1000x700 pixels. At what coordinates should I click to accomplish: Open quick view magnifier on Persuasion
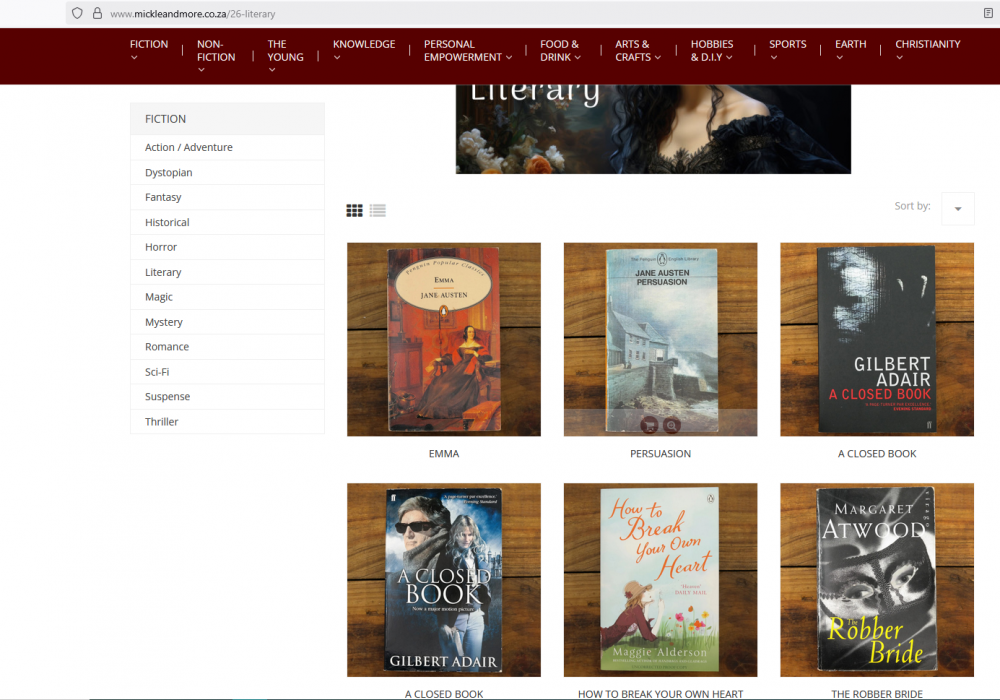671,424
